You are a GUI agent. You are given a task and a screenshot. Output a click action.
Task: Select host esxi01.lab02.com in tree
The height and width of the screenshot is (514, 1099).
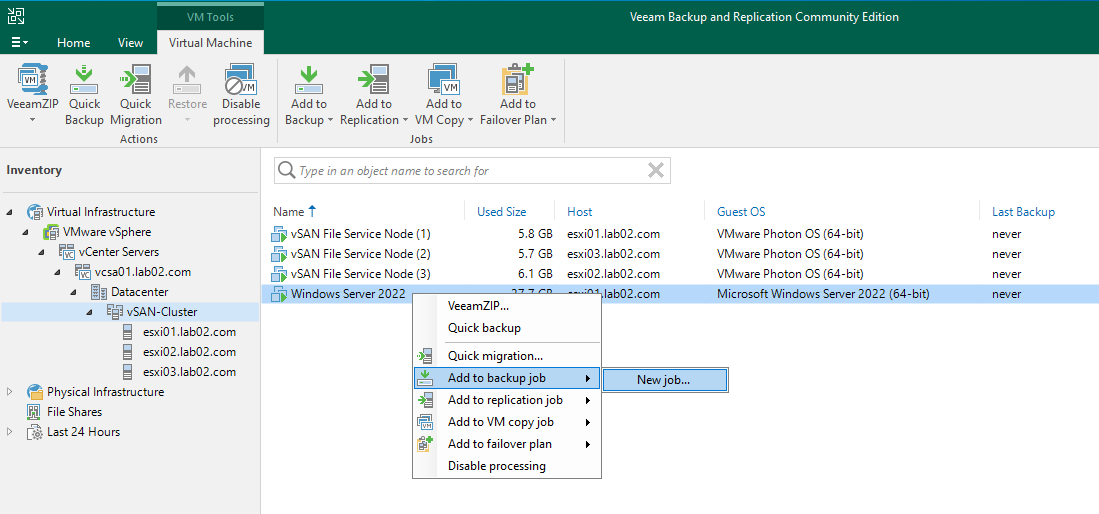189,332
